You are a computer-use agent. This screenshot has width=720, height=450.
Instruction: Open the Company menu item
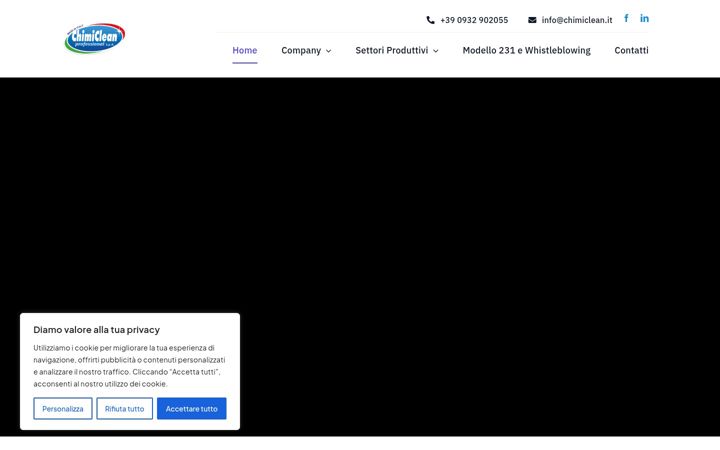(301, 51)
